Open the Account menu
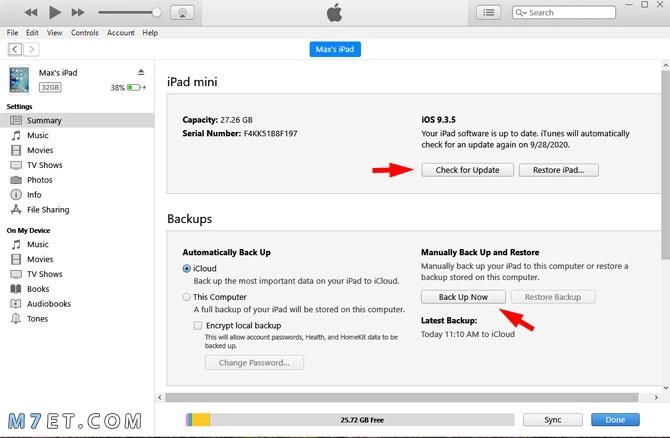Viewport: 670px width, 438px height. pos(120,32)
